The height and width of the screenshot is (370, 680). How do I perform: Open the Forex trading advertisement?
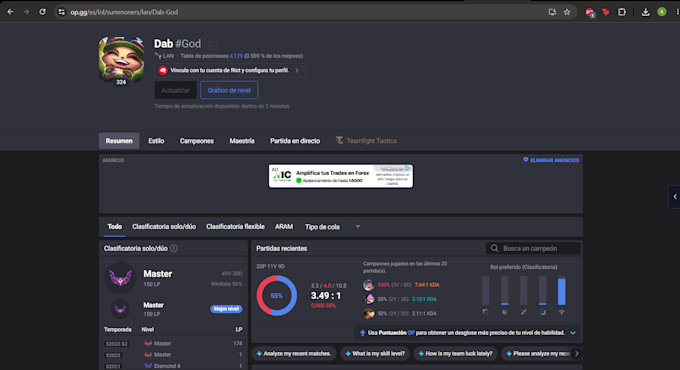click(340, 176)
